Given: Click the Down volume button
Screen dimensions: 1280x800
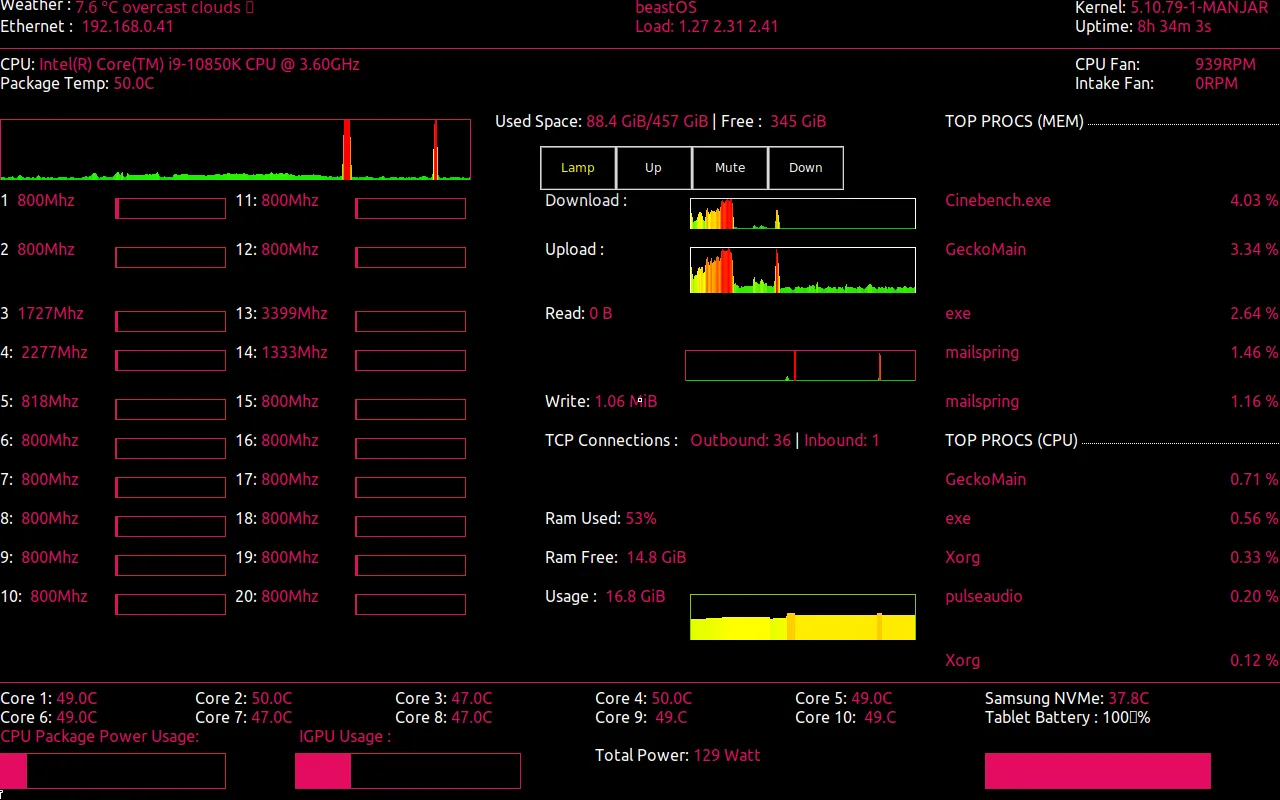Looking at the screenshot, I should click(x=805, y=167).
